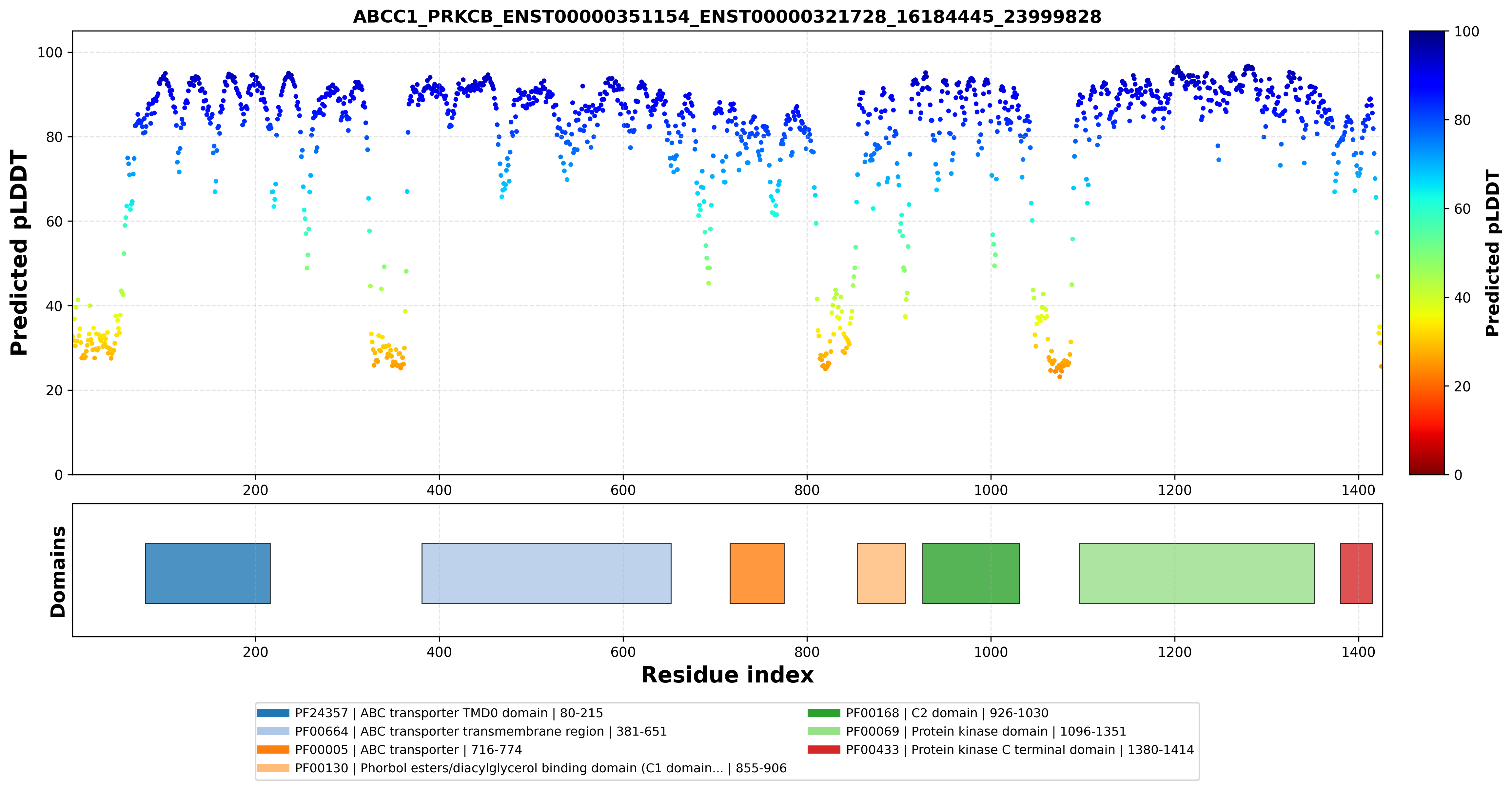This screenshot has width=1512, height=790.
Task: Click the orange ABC transporter domain block
Action: tap(757, 573)
